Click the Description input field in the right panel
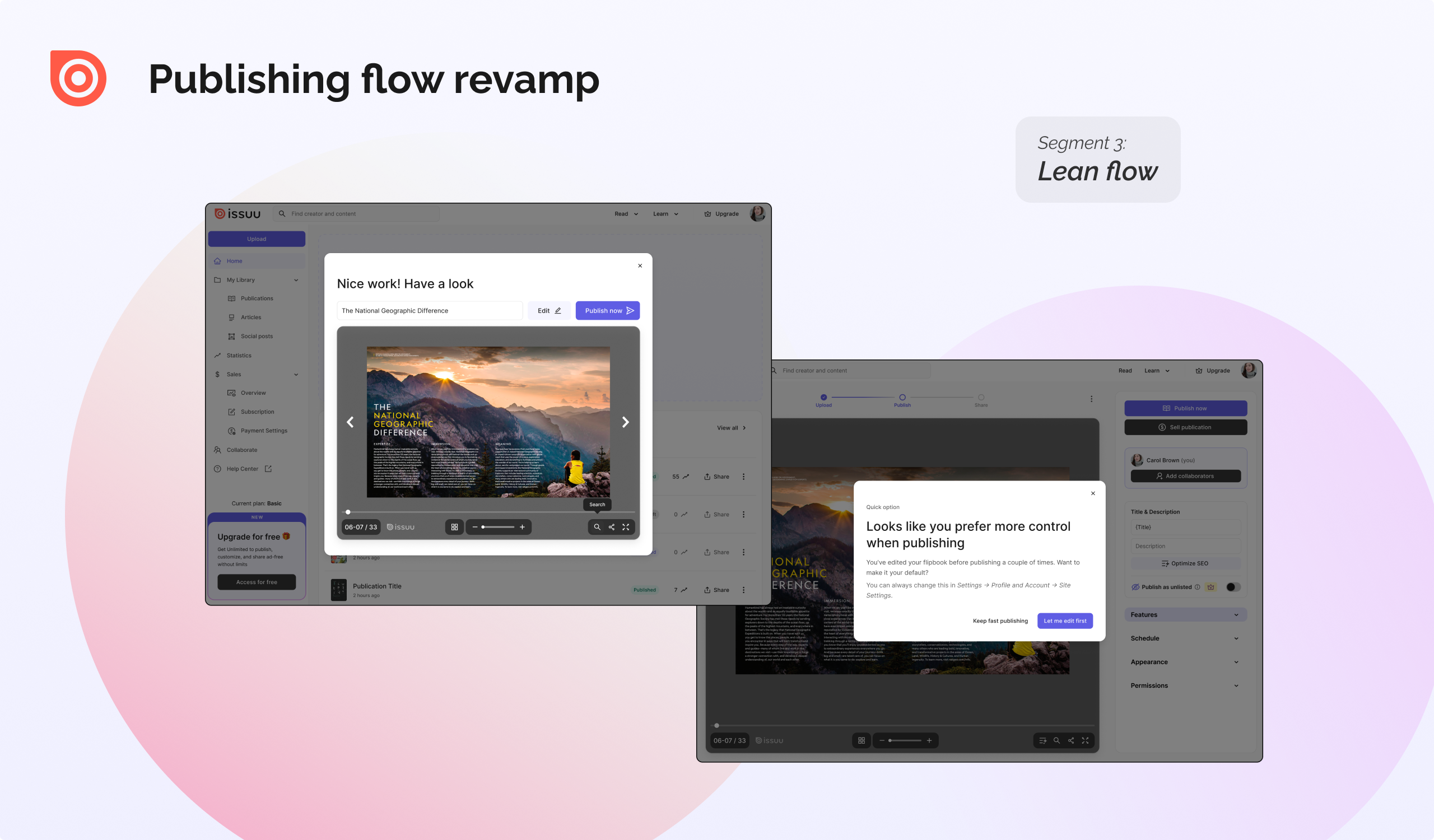This screenshot has width=1434, height=840. (1185, 546)
